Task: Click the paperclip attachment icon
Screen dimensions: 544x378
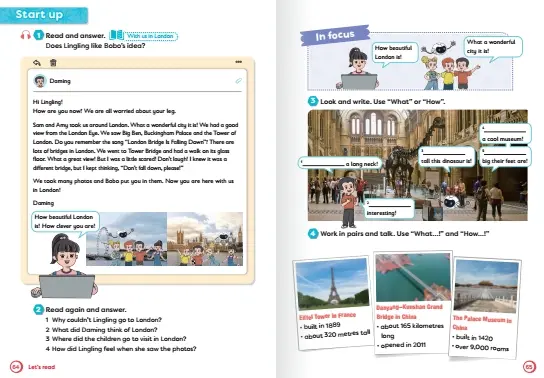Action: tap(238, 81)
